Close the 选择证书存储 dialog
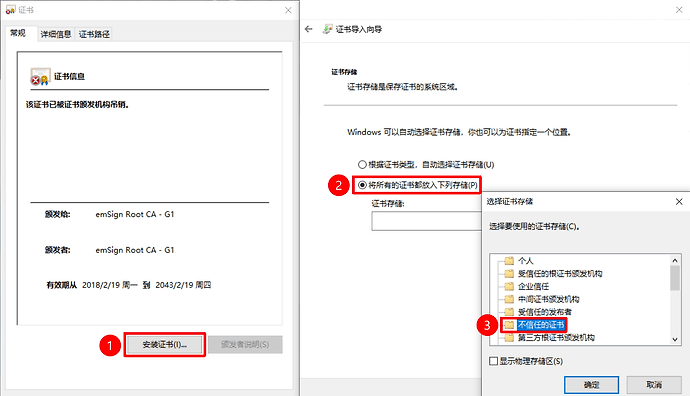Screen dimensions: 690x396 click(x=679, y=202)
